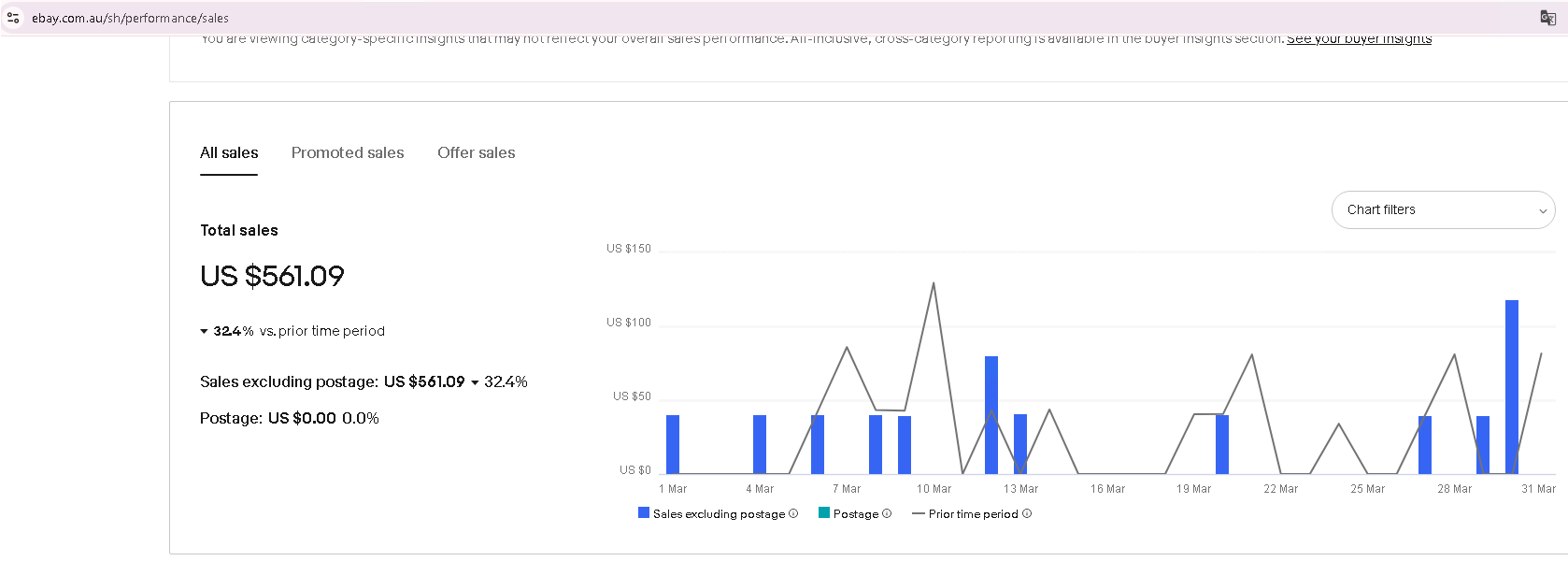
Task: Toggle the Postage legend label text
Action: click(856, 514)
